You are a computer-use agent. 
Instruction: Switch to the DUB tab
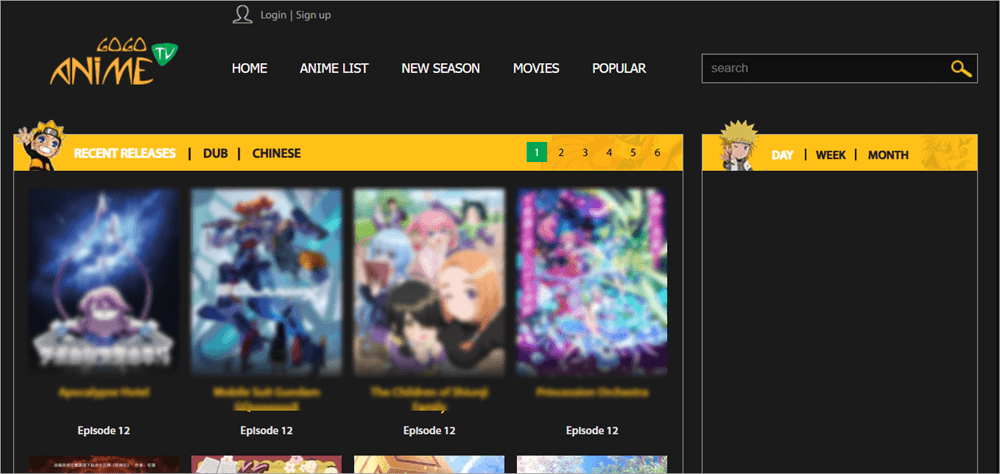coord(215,154)
